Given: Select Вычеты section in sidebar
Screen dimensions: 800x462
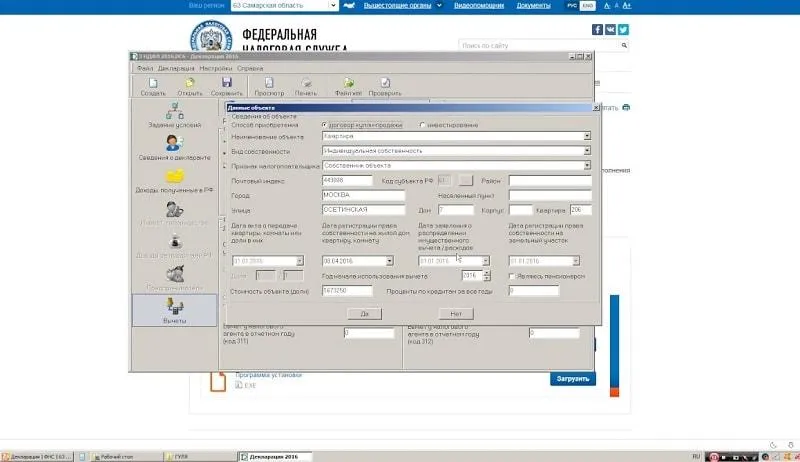Looking at the screenshot, I should [174, 308].
